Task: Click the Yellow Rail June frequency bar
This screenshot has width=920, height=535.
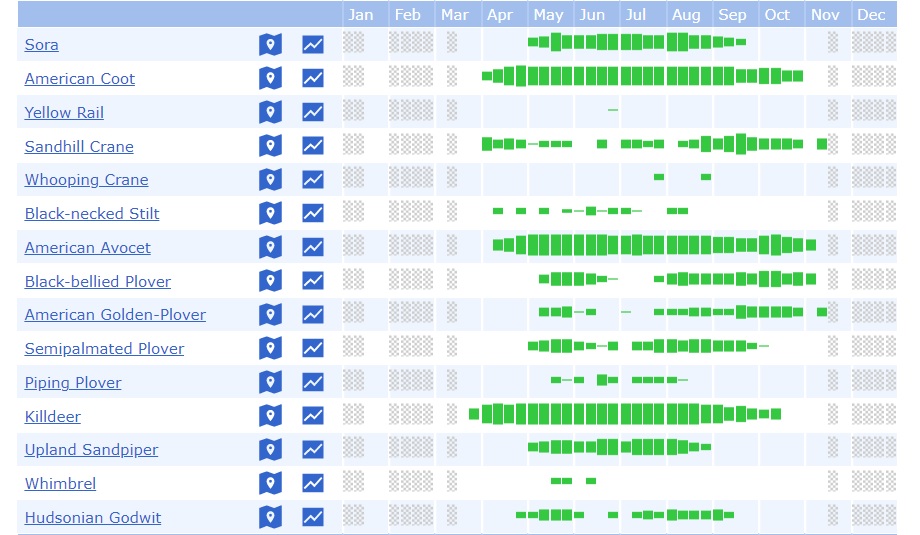Action: tap(613, 109)
